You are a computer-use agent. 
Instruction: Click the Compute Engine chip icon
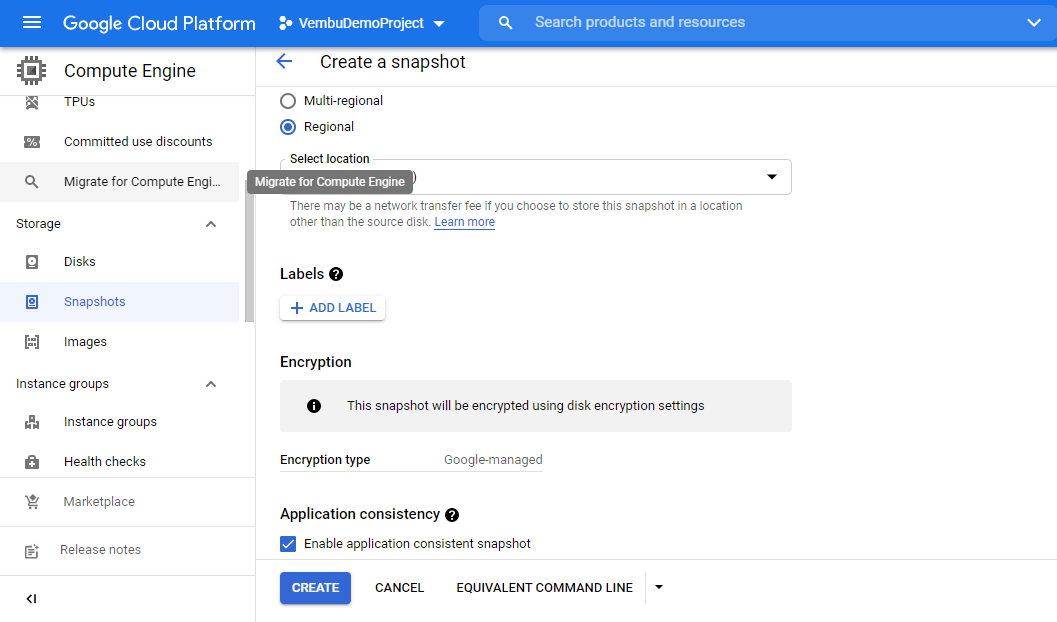[32, 70]
